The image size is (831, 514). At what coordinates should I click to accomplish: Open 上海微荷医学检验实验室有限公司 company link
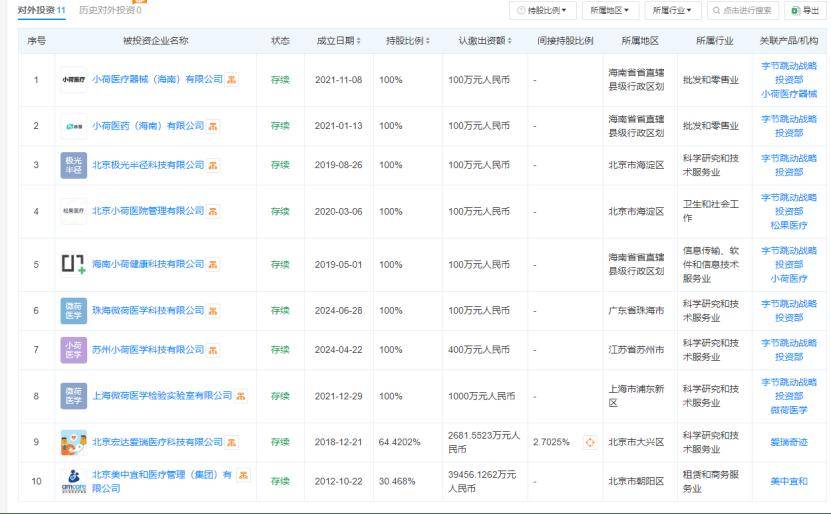click(x=162, y=395)
